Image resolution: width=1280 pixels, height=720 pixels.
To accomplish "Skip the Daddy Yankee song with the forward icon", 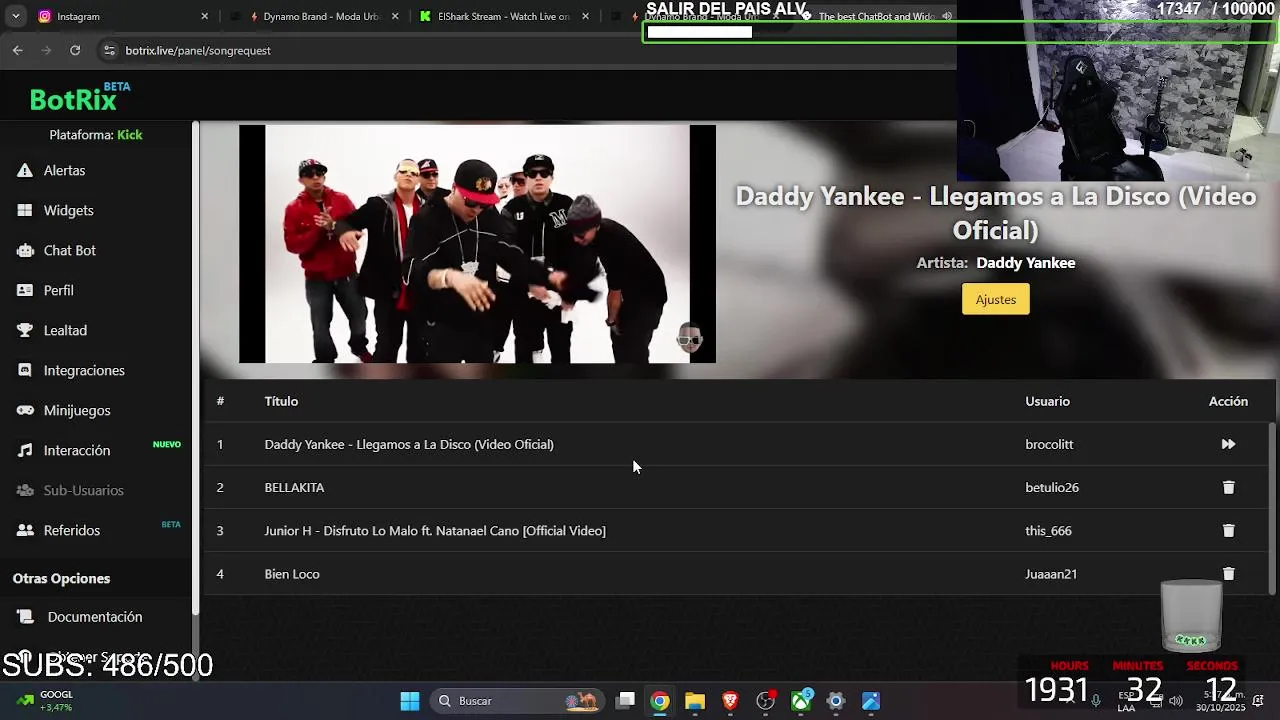I will coord(1228,444).
